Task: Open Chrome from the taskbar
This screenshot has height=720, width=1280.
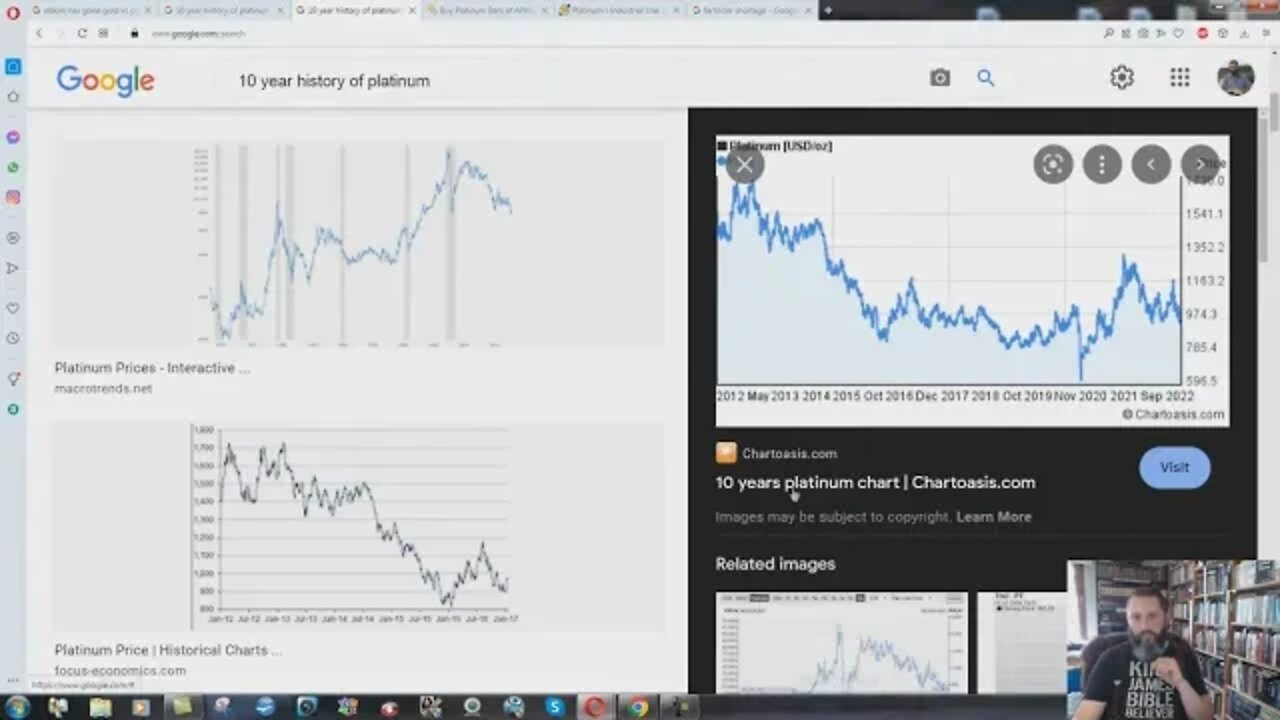Action: 638,707
